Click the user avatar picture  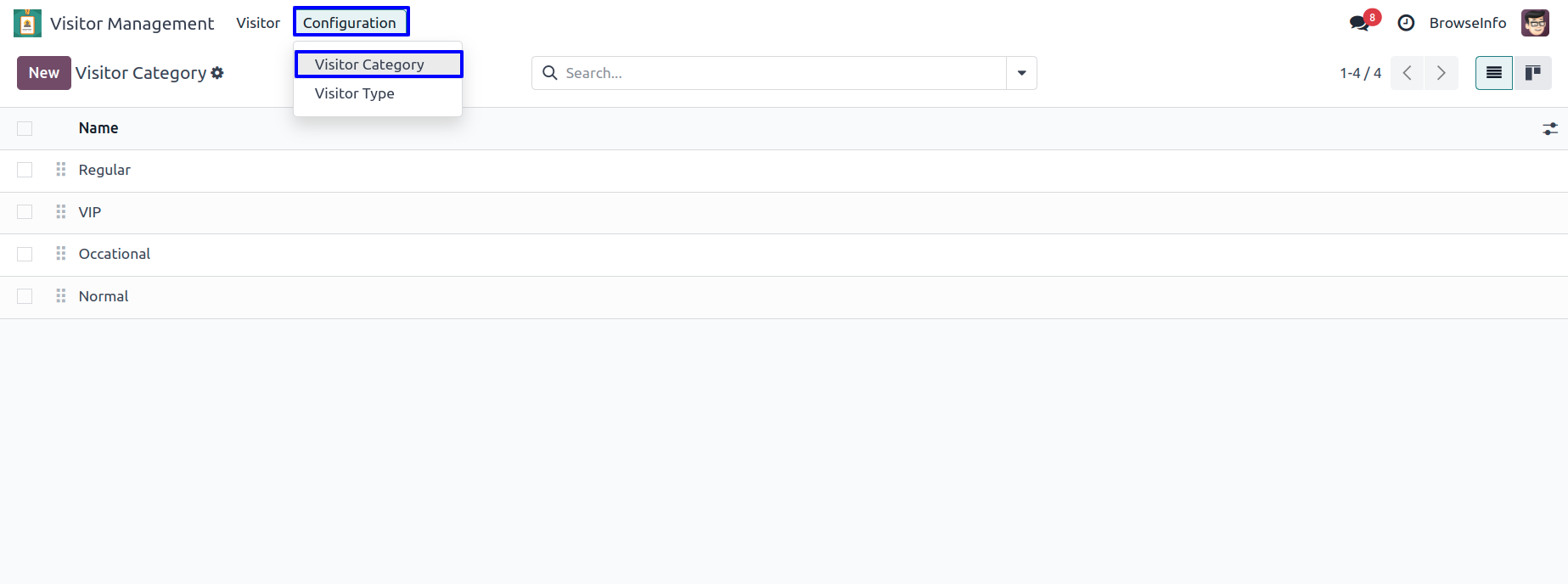coord(1535,23)
